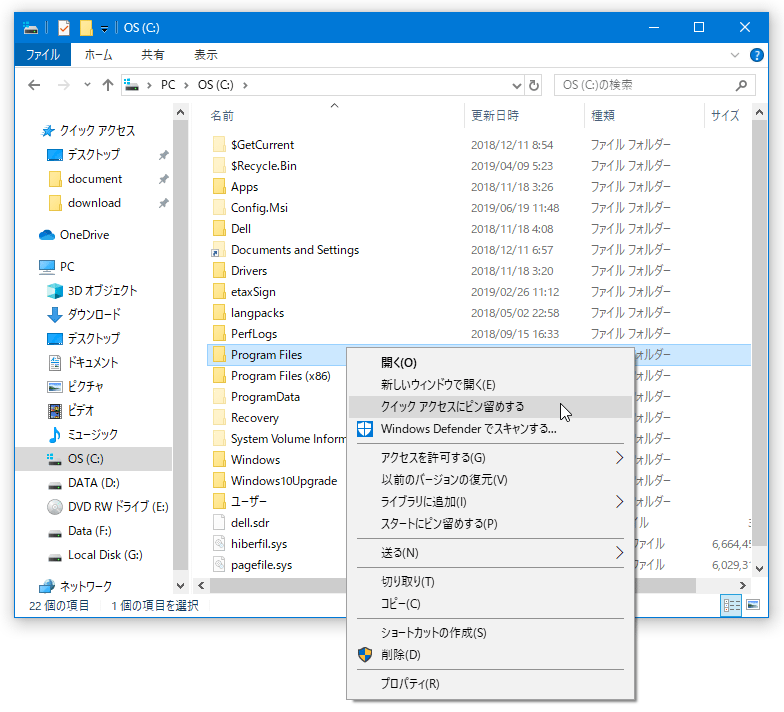This screenshot has height=712, width=784.
Task: Click the ピクチャ icon in sidebar
Action: (54, 387)
